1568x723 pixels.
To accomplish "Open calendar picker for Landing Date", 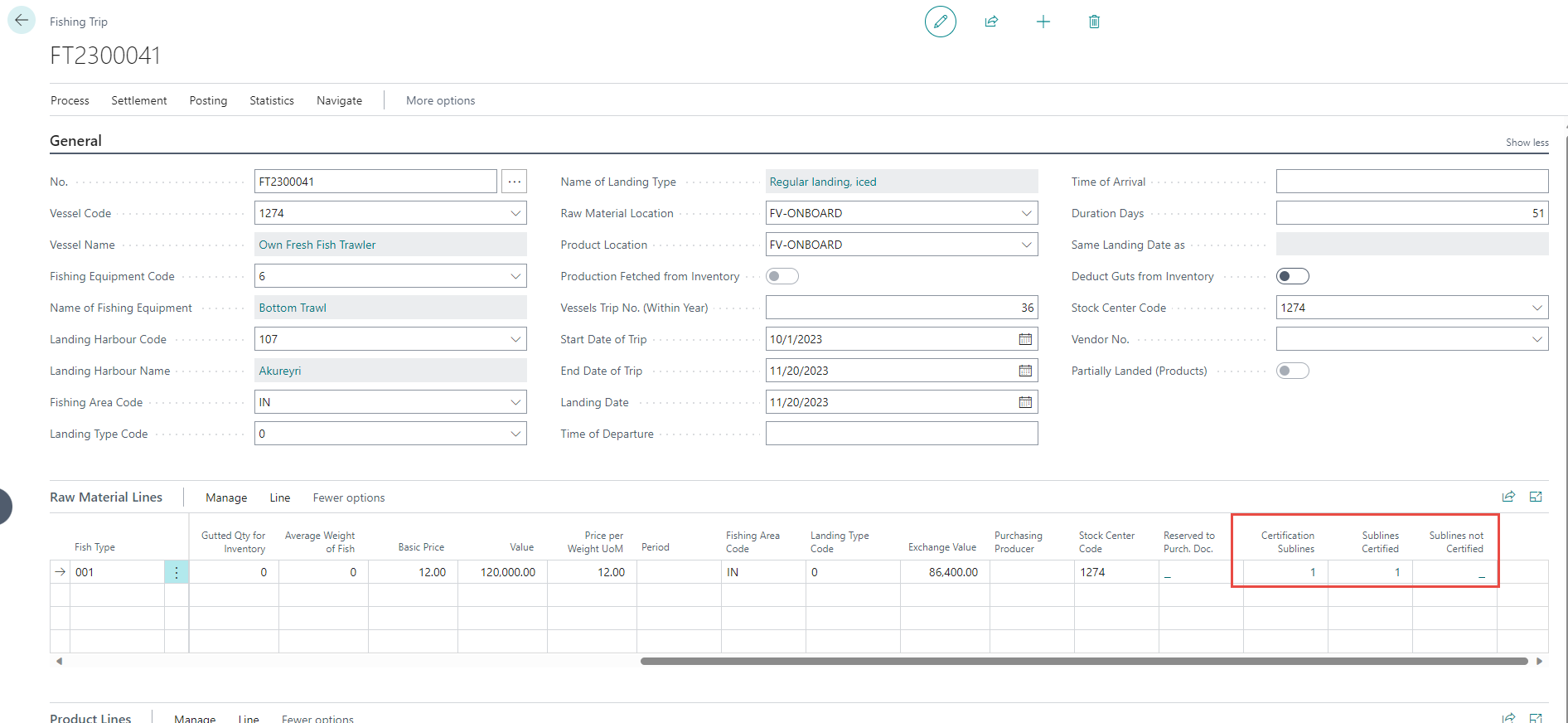I will [x=1025, y=402].
